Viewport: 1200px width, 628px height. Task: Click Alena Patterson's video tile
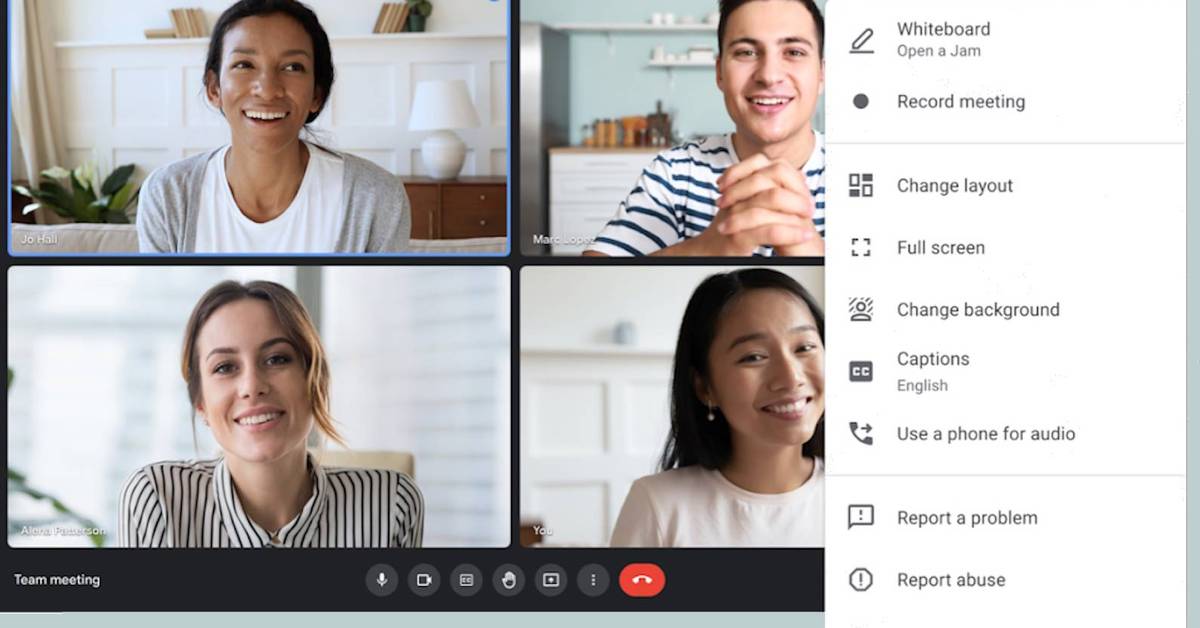(259, 406)
